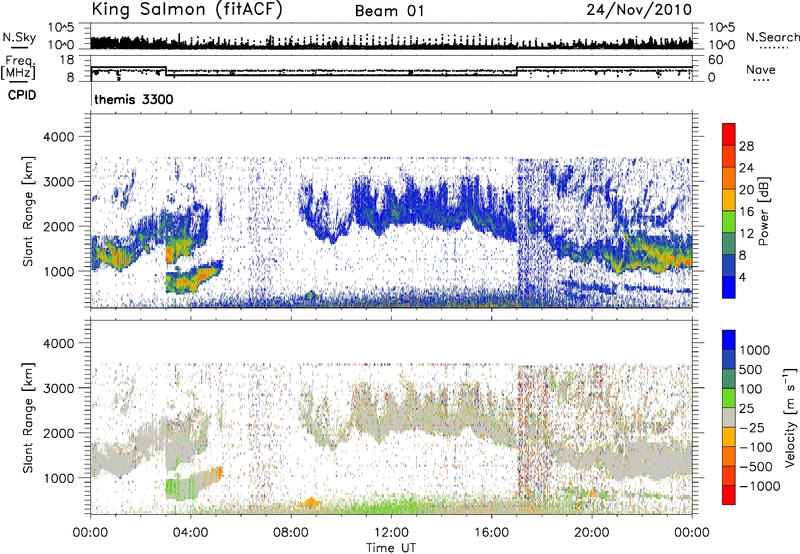Click the red swatch at bottom of Velocity bar

(729, 495)
